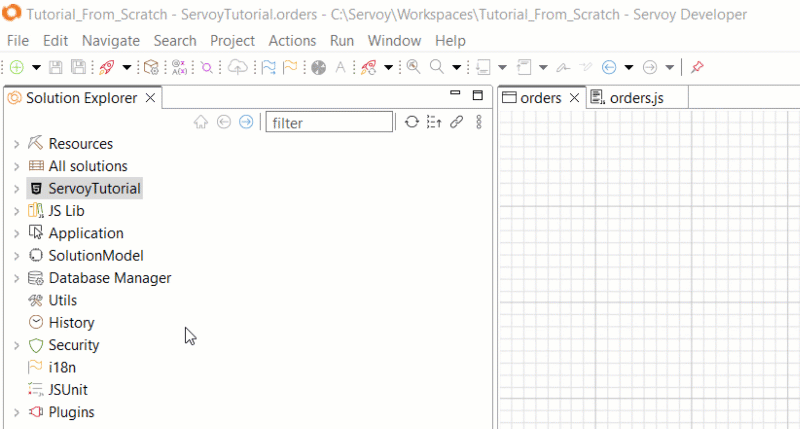
Task: Toggle link with editor chain icon
Action: coord(456,122)
